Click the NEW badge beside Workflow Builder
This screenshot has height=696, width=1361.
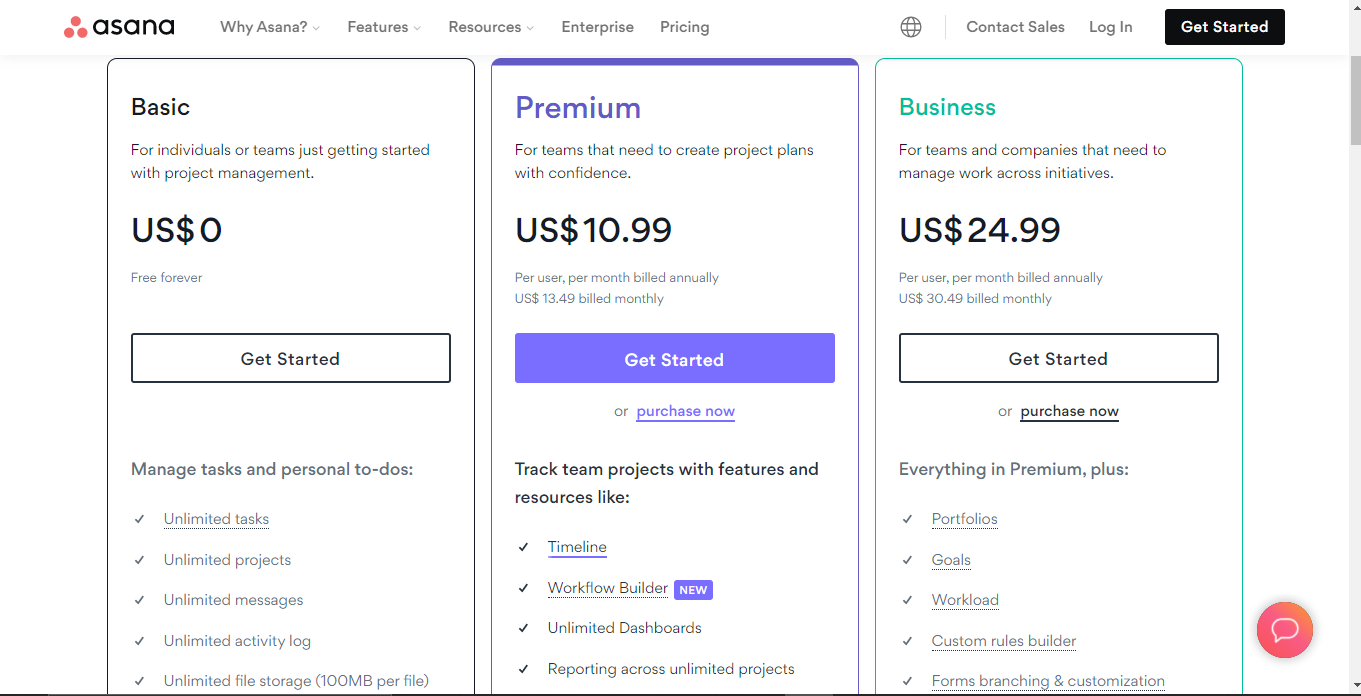tap(693, 590)
